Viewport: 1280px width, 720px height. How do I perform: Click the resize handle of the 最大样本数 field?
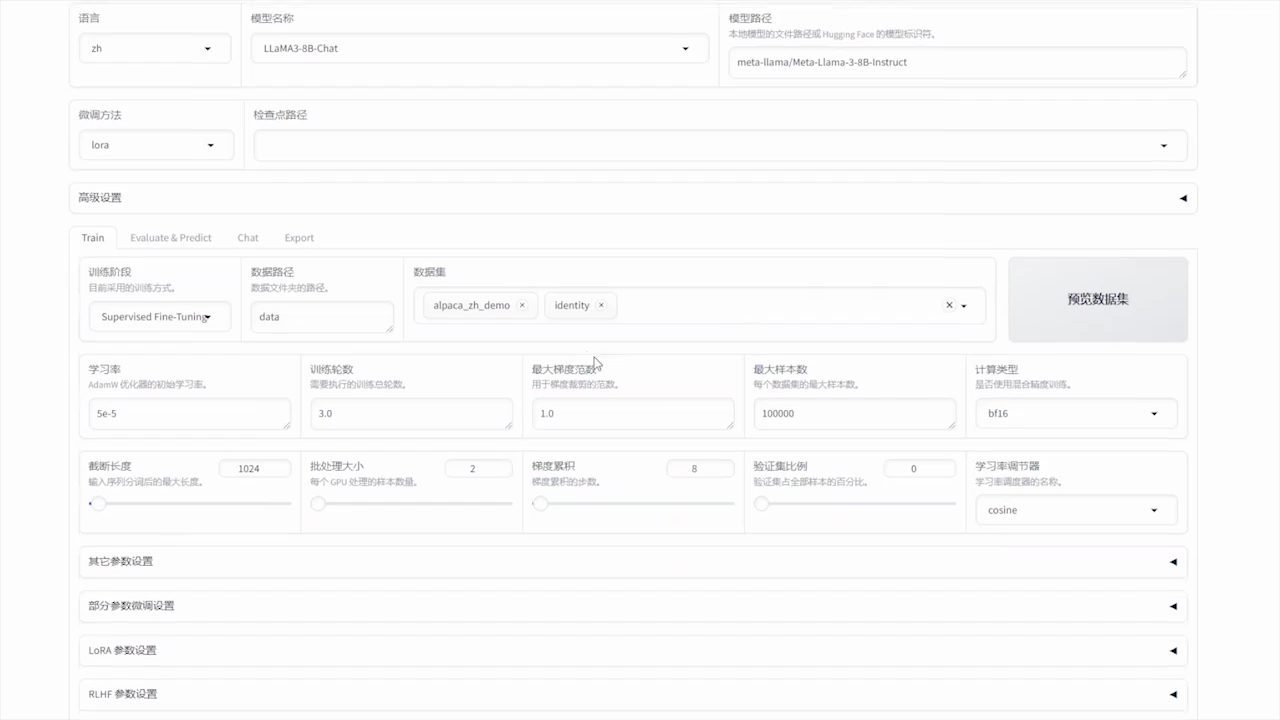click(x=950, y=424)
